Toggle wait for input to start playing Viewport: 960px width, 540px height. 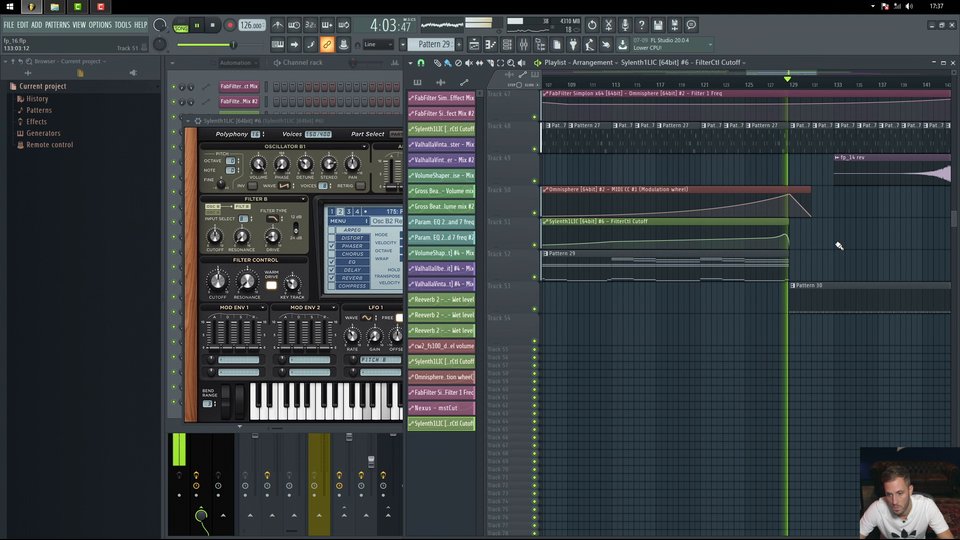[x=294, y=25]
